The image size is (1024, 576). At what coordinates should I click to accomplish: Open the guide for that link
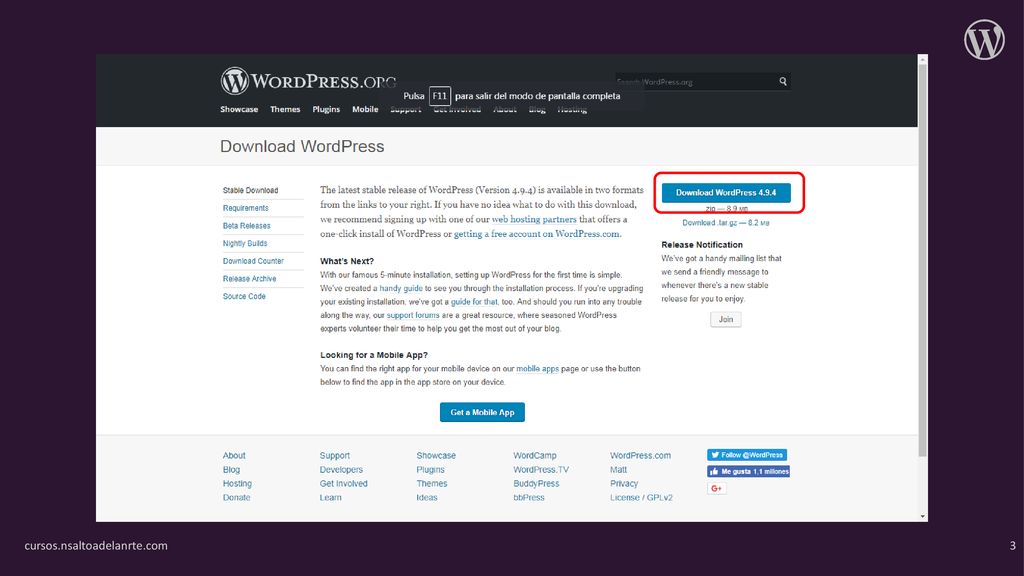pos(474,302)
